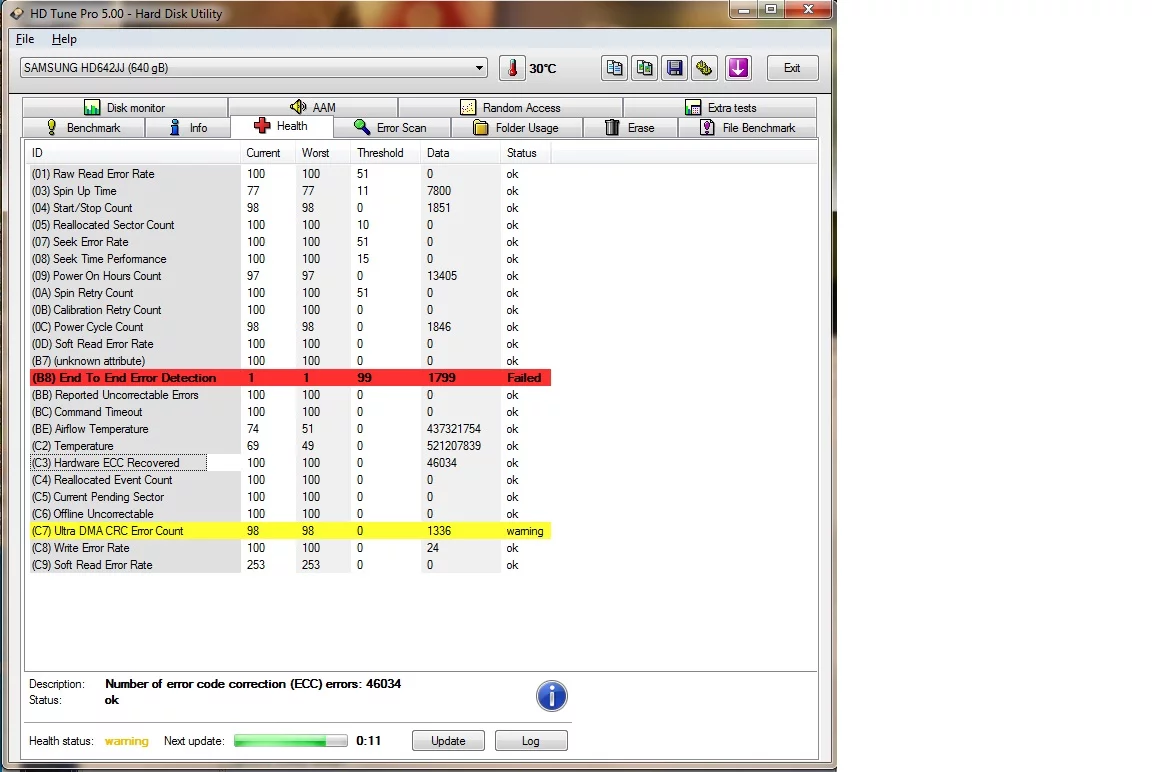The width and height of the screenshot is (1152, 772).
Task: Click the yellow warning health status text
Action: (126, 740)
